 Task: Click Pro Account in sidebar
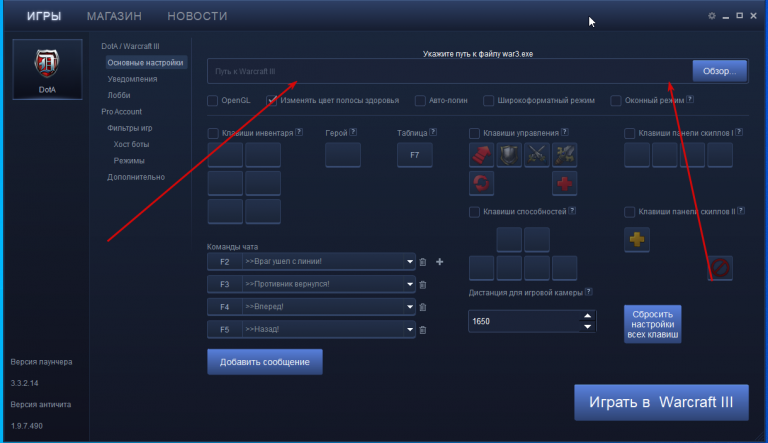pos(121,112)
